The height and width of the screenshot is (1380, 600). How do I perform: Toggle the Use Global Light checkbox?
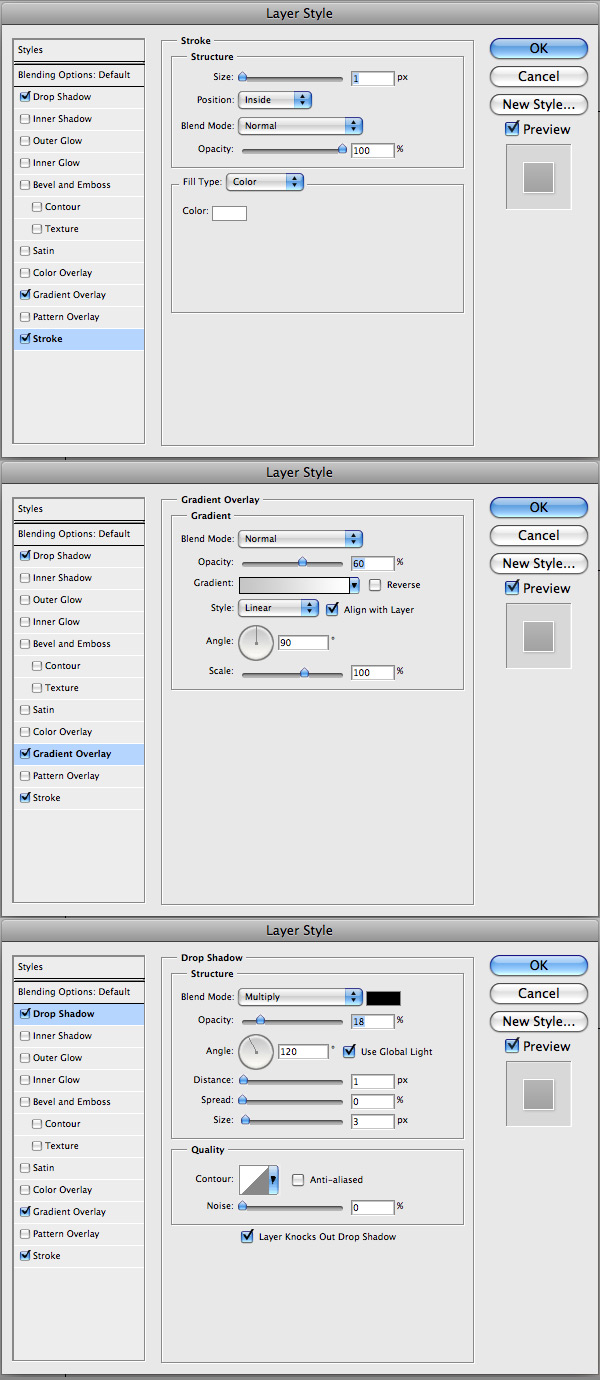coord(349,1051)
